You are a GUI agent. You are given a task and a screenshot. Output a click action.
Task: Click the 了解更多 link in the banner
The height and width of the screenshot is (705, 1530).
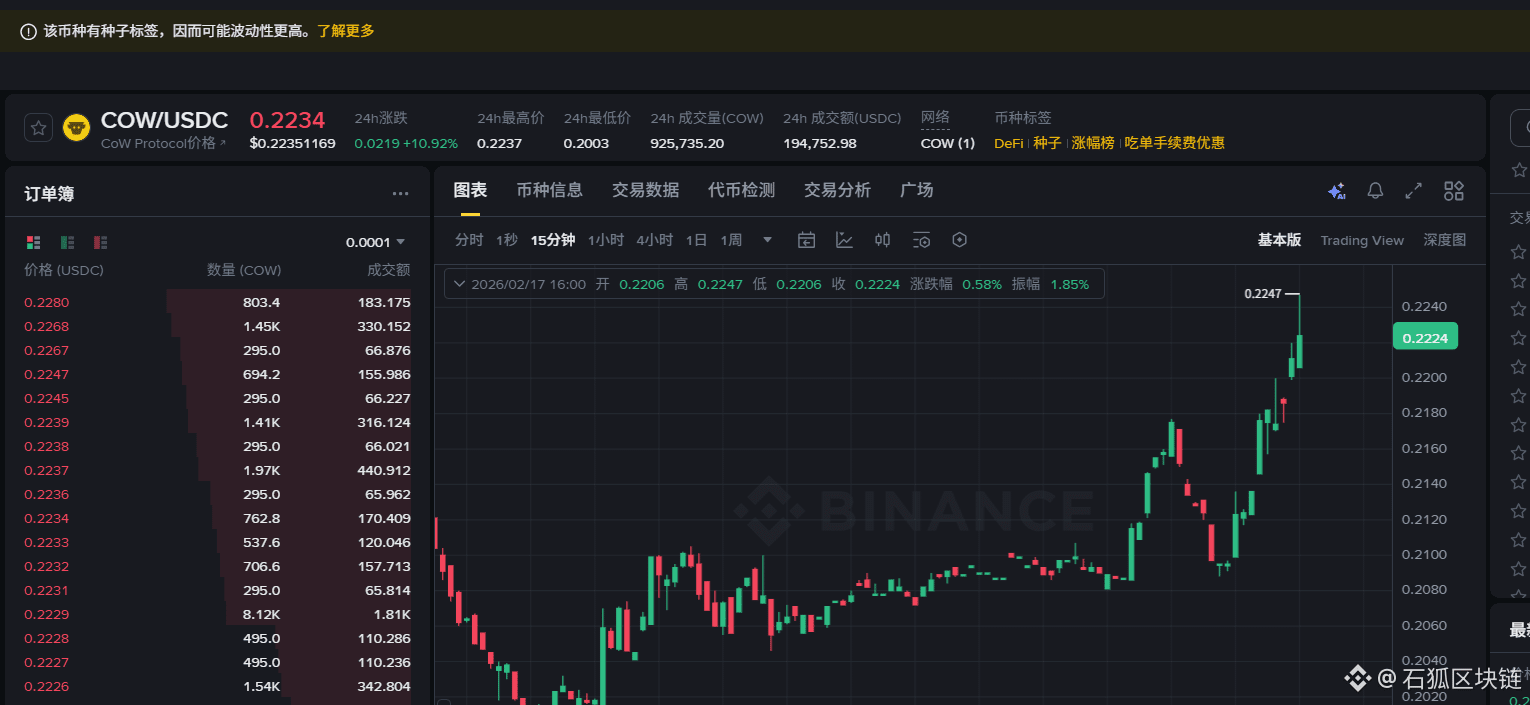click(x=346, y=31)
